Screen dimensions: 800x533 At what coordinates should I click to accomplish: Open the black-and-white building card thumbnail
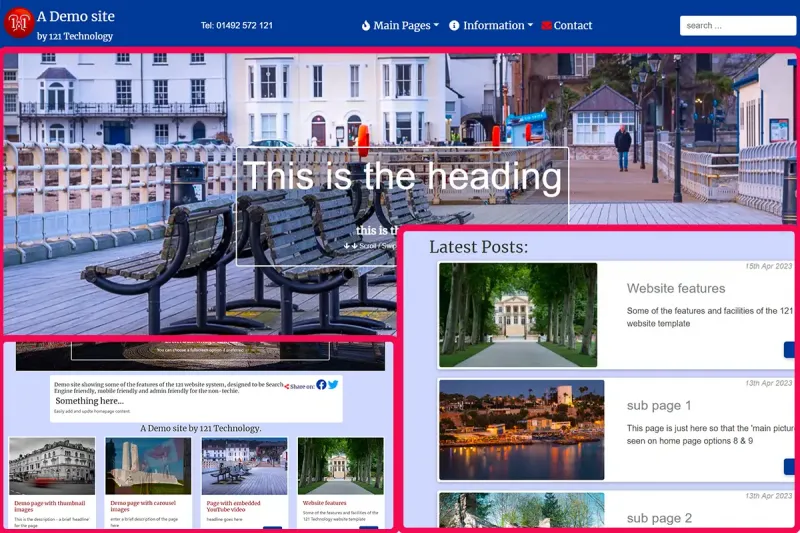tap(52, 466)
